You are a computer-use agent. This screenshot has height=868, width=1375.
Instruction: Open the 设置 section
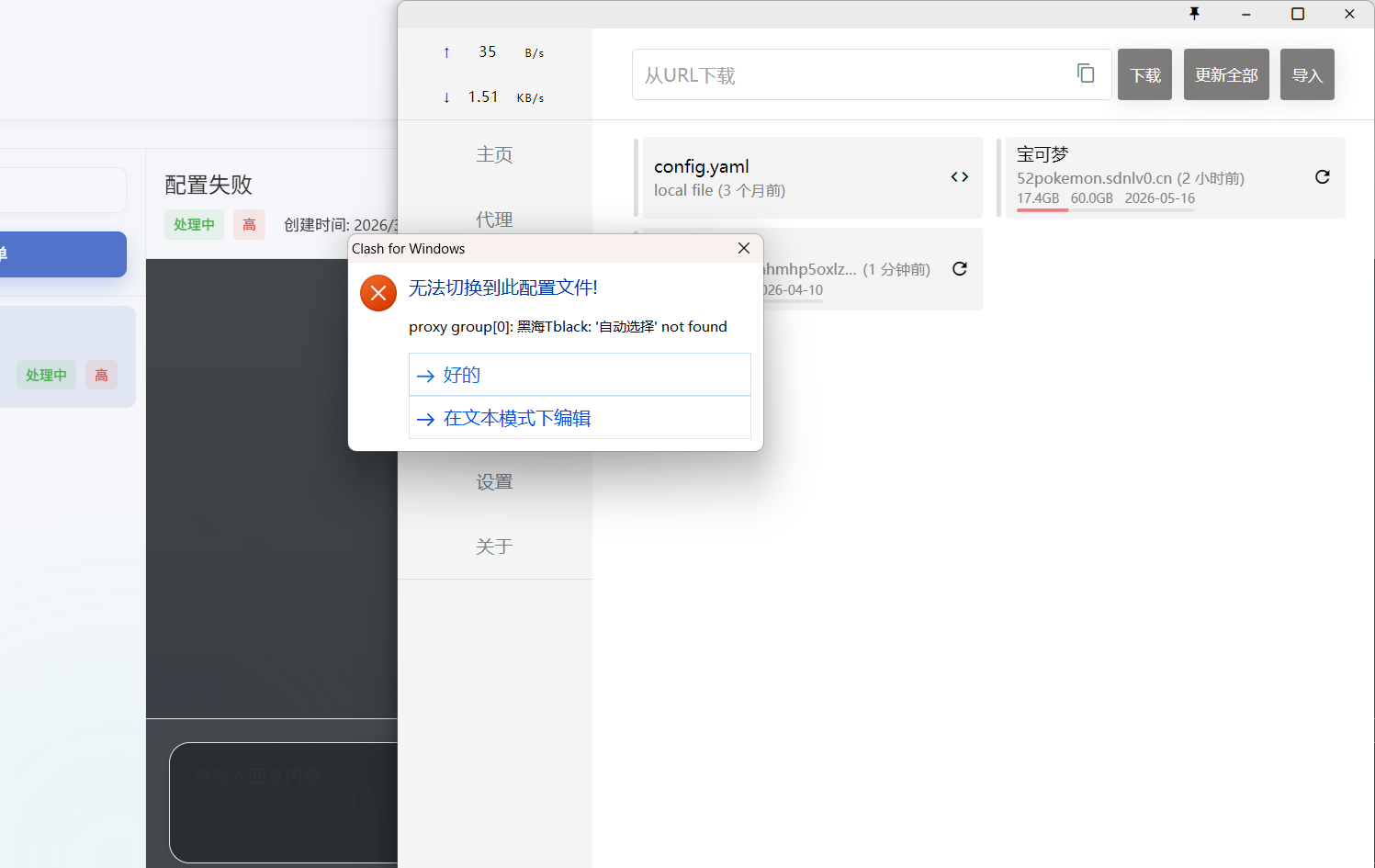[494, 482]
